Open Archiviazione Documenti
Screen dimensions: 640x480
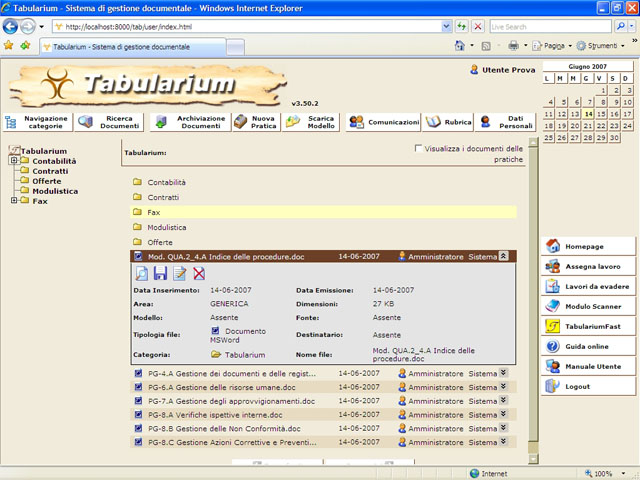(191, 122)
